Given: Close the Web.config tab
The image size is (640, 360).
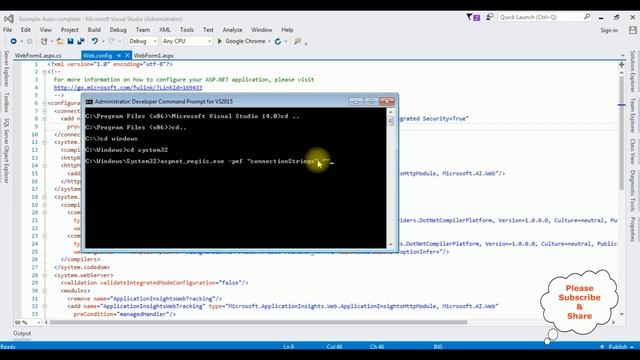Looking at the screenshot, I should (127, 56).
